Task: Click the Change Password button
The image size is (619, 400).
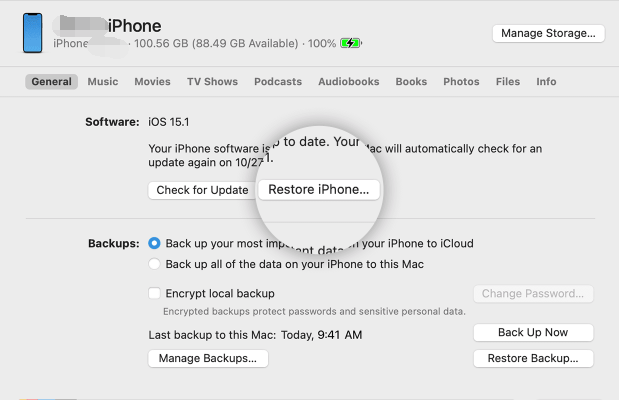Action: [533, 293]
